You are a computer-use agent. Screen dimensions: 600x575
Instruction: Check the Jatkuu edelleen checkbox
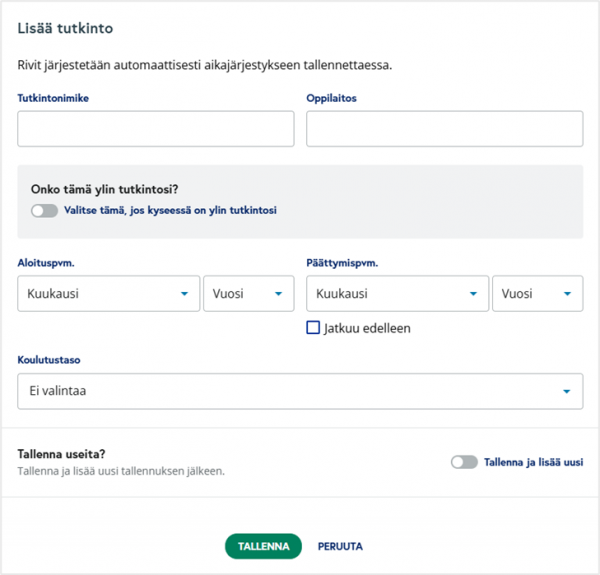(313, 327)
